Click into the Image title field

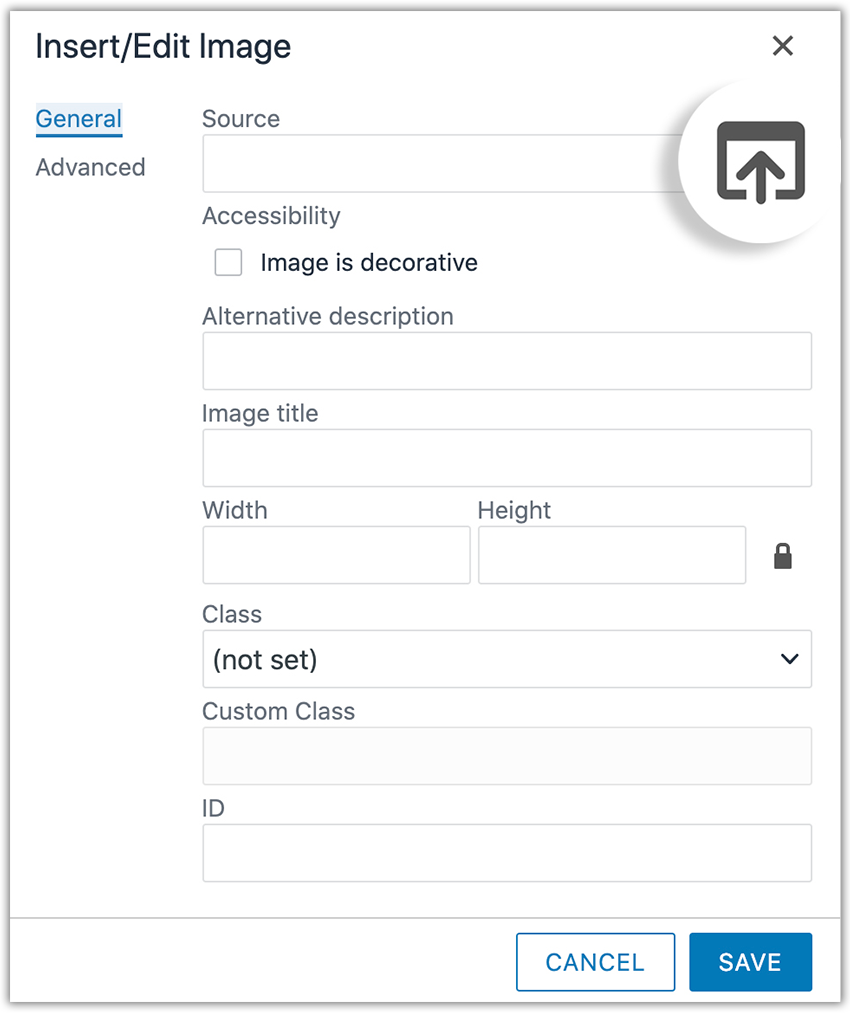[507, 458]
